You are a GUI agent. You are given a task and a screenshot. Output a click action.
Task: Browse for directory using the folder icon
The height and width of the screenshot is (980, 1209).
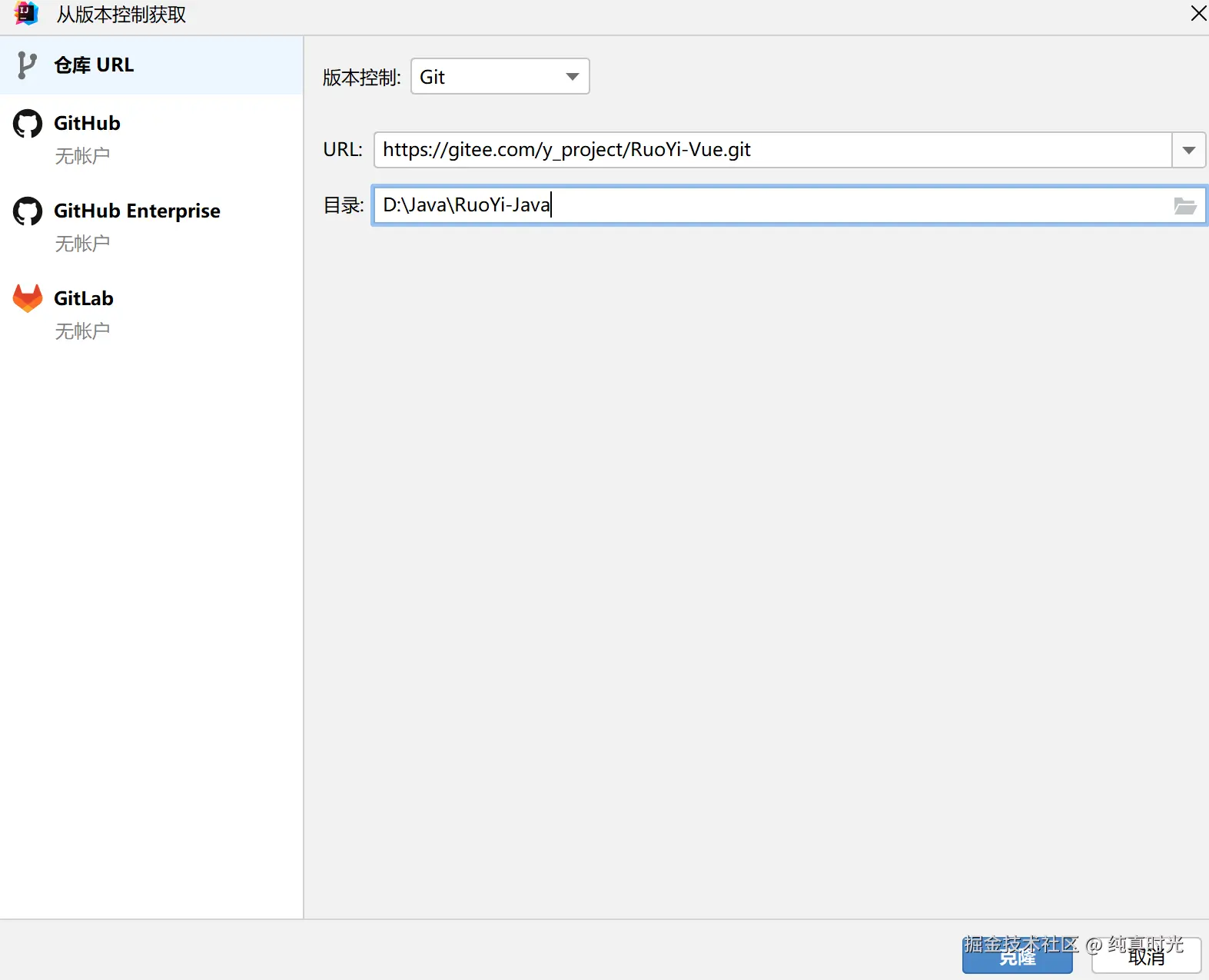pyautogui.click(x=1185, y=206)
